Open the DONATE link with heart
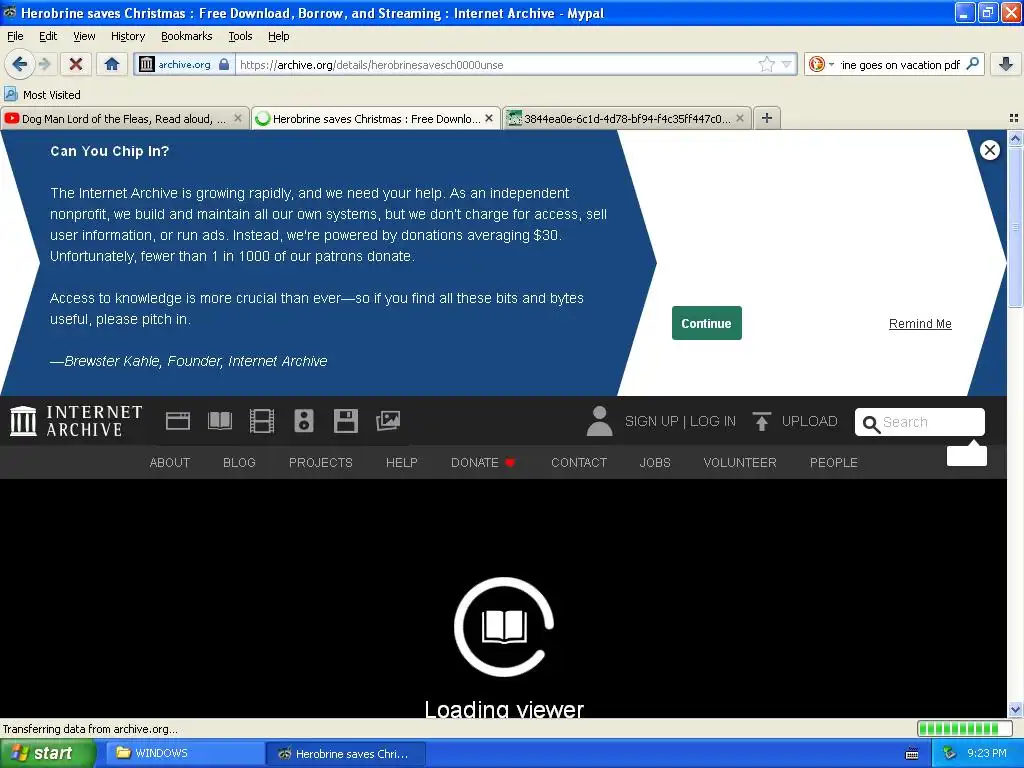This screenshot has height=768, width=1024. [483, 462]
